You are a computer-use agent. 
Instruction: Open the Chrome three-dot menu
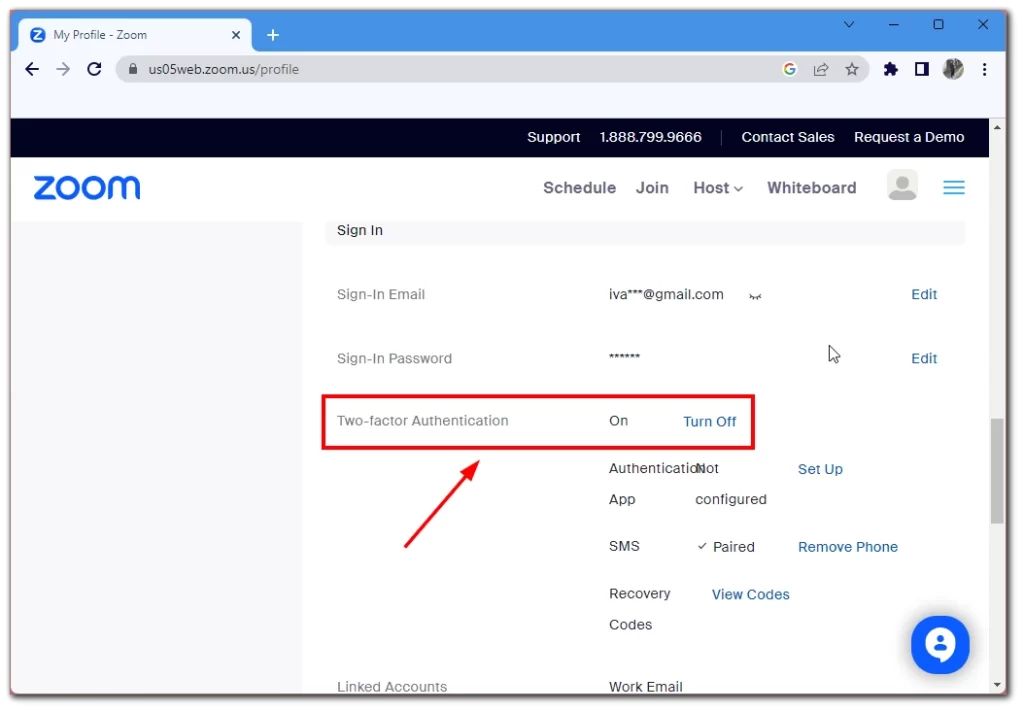click(x=984, y=69)
